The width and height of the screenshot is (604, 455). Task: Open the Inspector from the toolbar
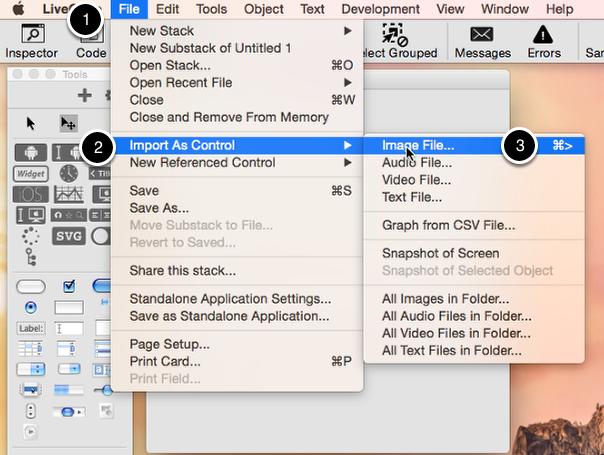point(32,41)
